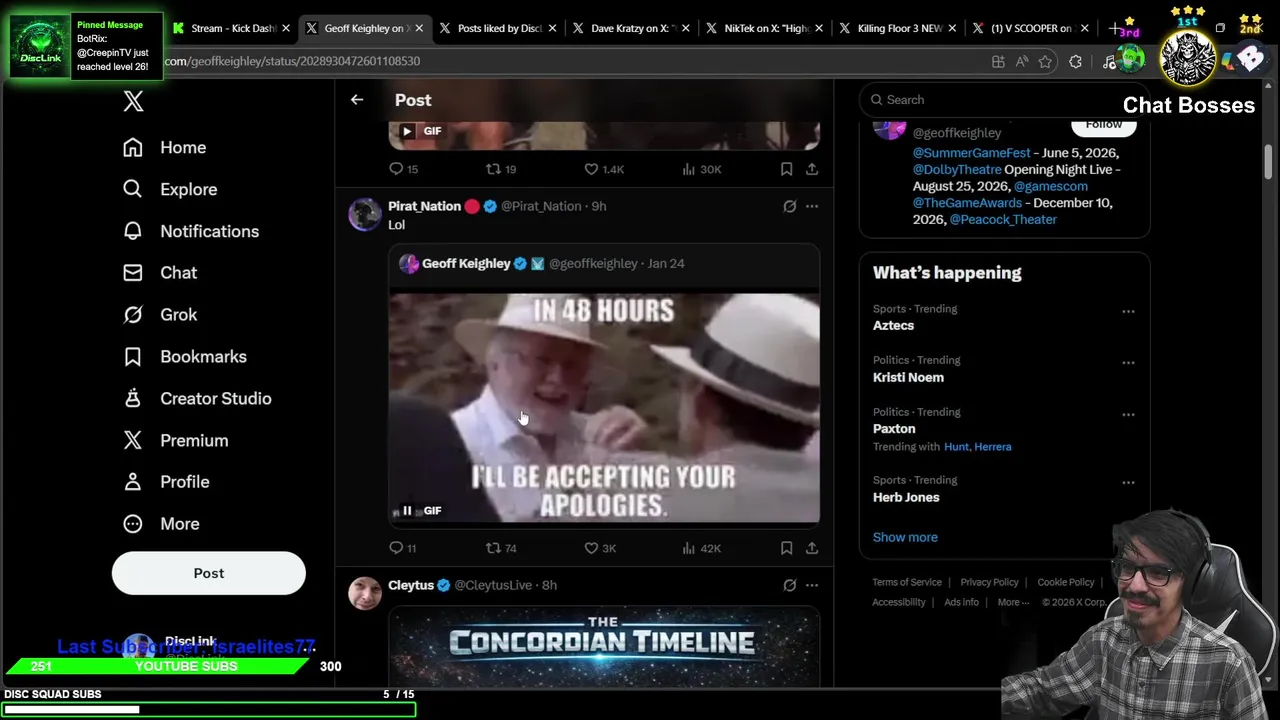
Task: Open the Aztecs trending topic
Action: point(893,326)
